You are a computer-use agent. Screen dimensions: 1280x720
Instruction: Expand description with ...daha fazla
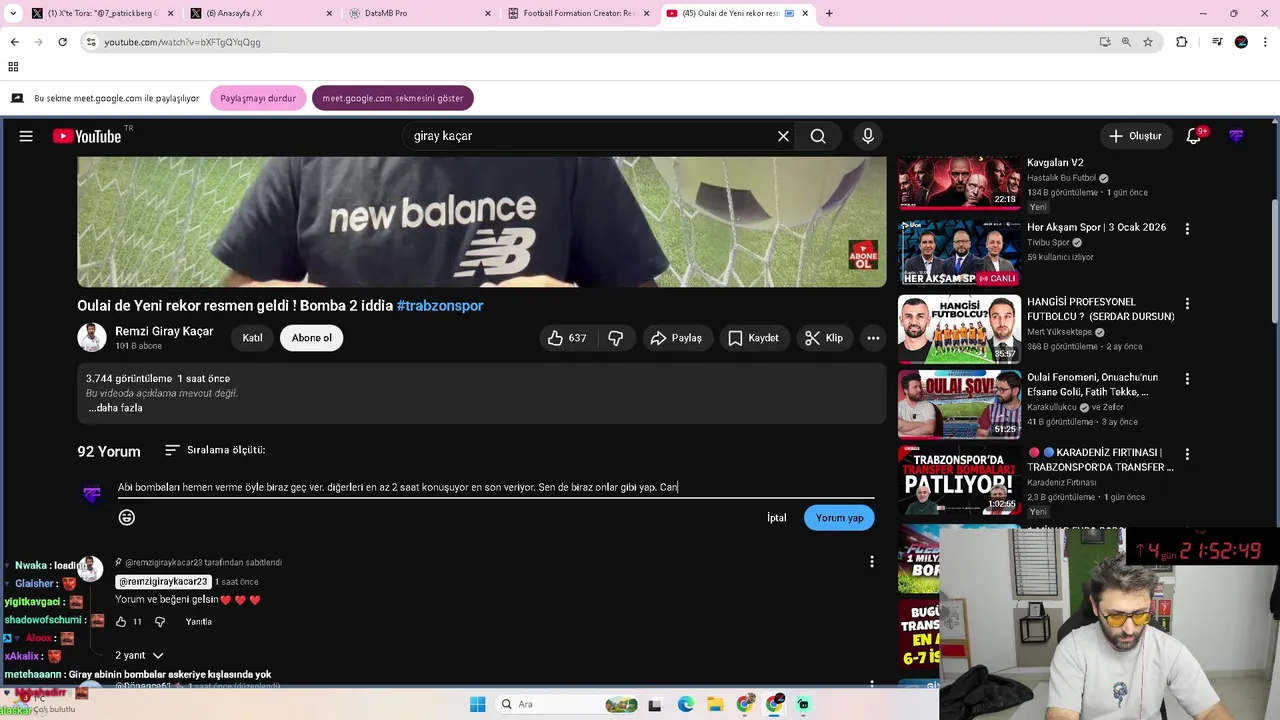[115, 408]
